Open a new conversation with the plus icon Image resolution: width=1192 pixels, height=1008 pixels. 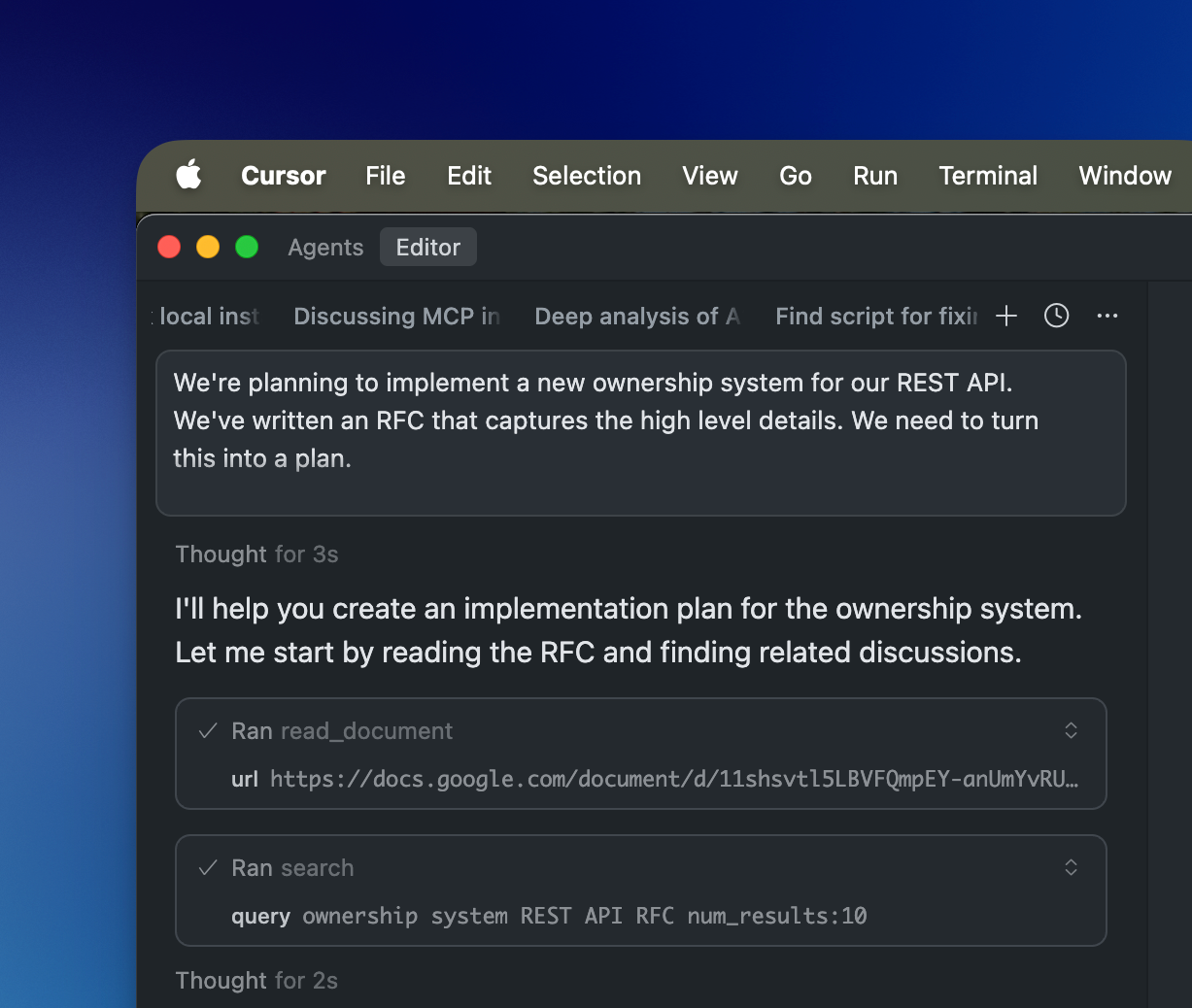pyautogui.click(x=1006, y=316)
